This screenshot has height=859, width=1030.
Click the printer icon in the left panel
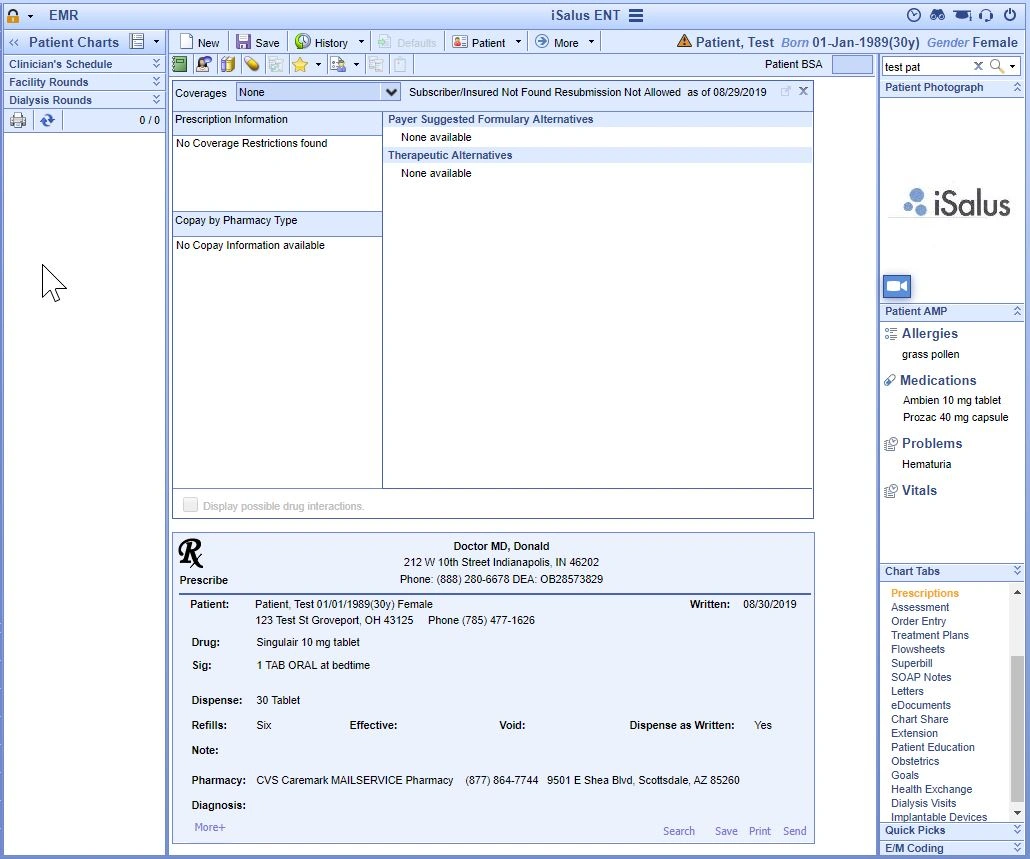pyautogui.click(x=18, y=119)
